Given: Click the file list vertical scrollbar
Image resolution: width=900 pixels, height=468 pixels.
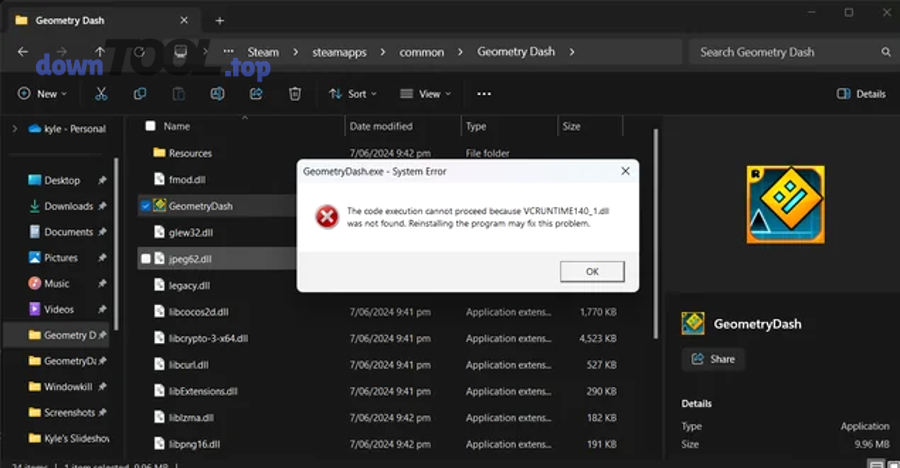Looking at the screenshot, I should tap(656, 234).
